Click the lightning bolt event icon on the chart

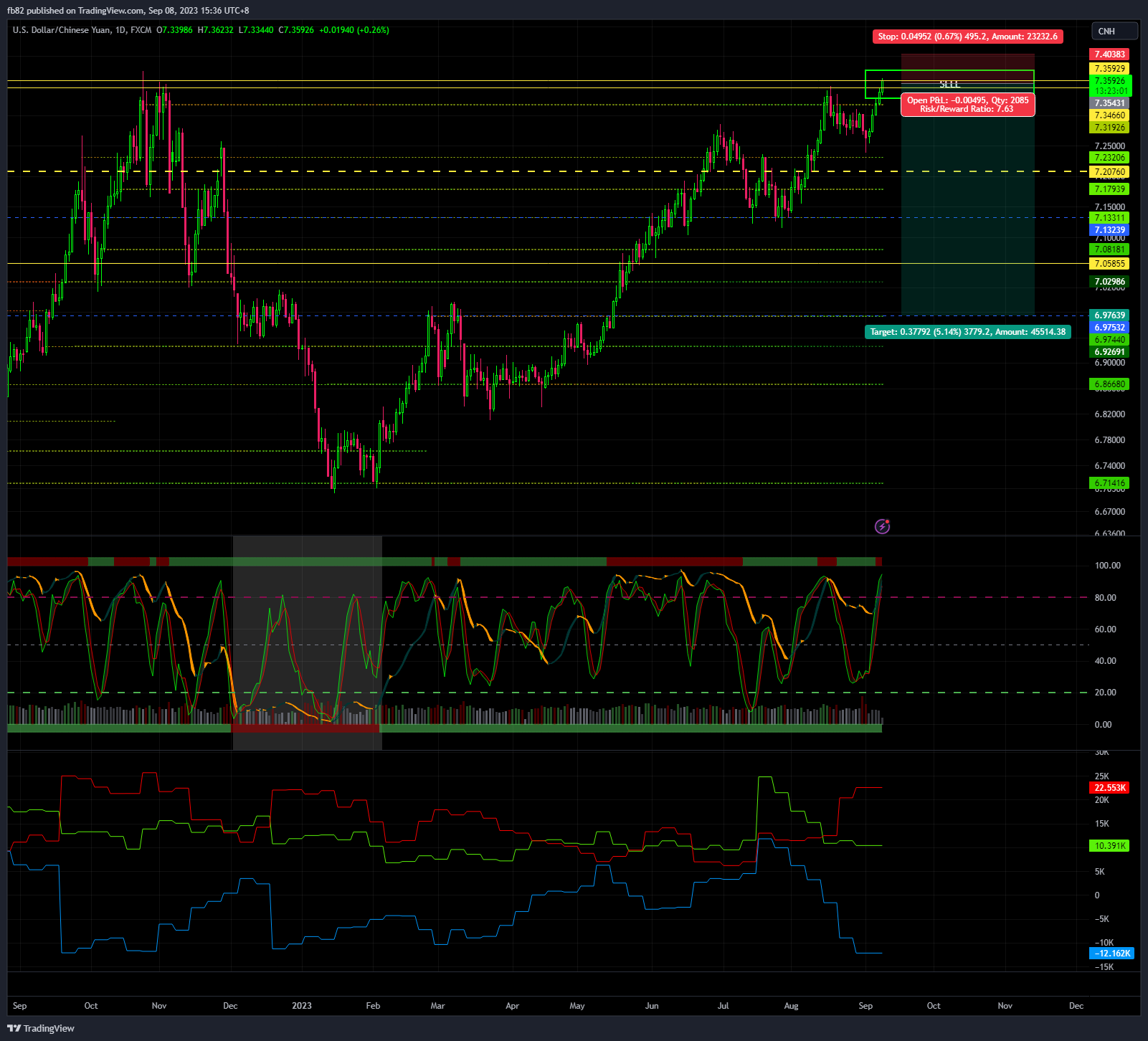tap(883, 527)
